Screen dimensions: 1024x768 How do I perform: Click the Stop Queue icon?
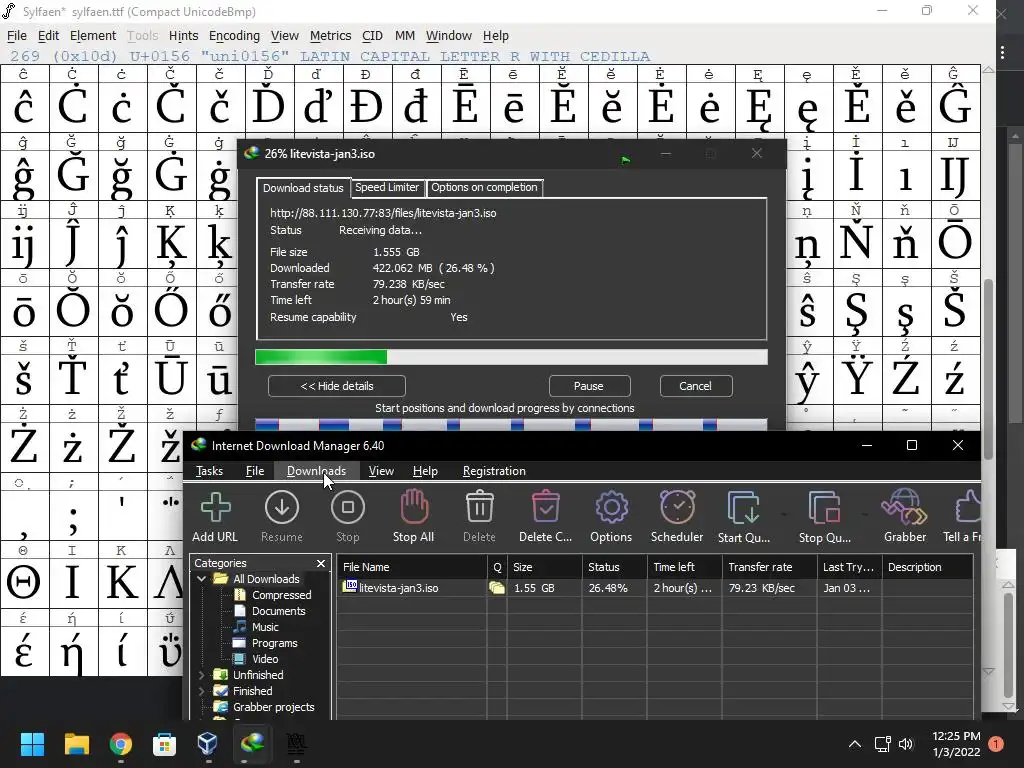[824, 507]
